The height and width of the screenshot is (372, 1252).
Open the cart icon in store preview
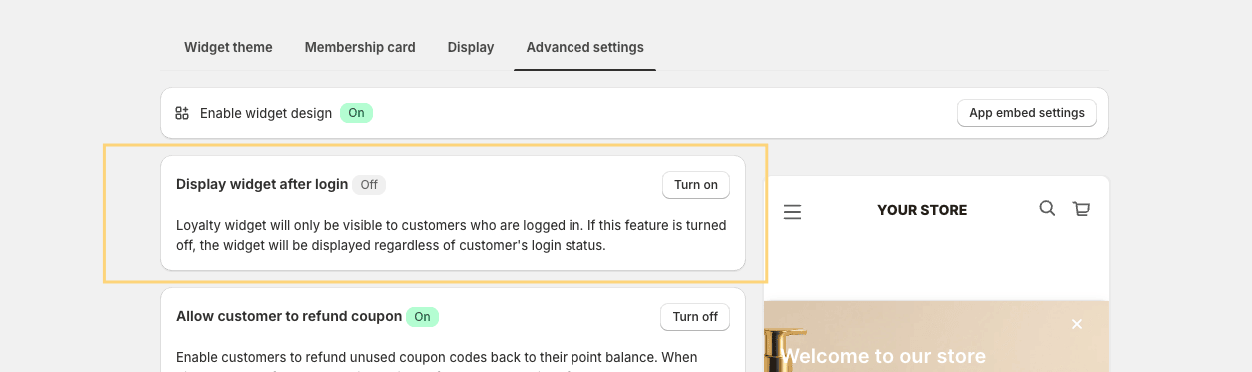coord(1081,209)
